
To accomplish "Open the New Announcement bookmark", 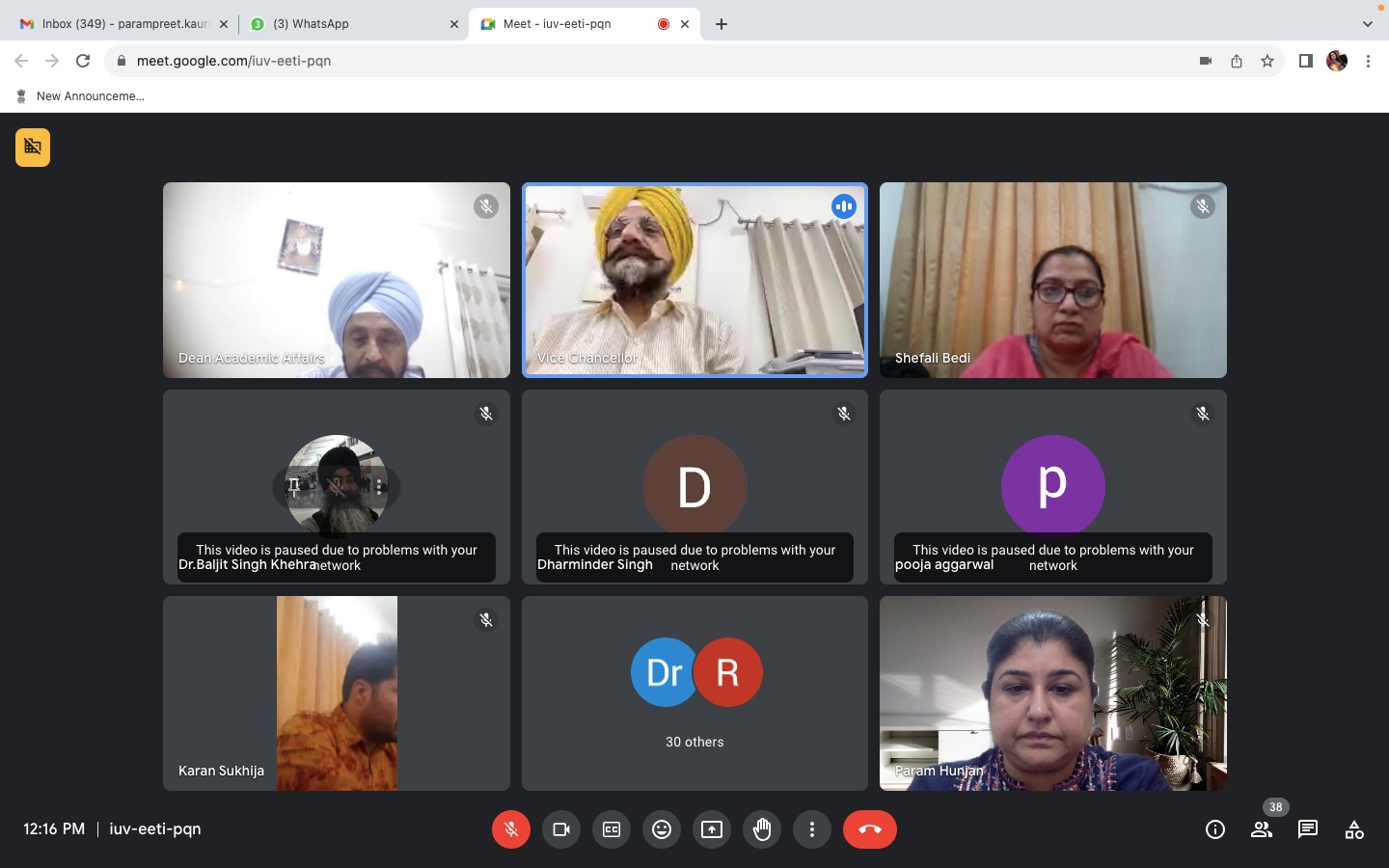I will coord(80,96).
